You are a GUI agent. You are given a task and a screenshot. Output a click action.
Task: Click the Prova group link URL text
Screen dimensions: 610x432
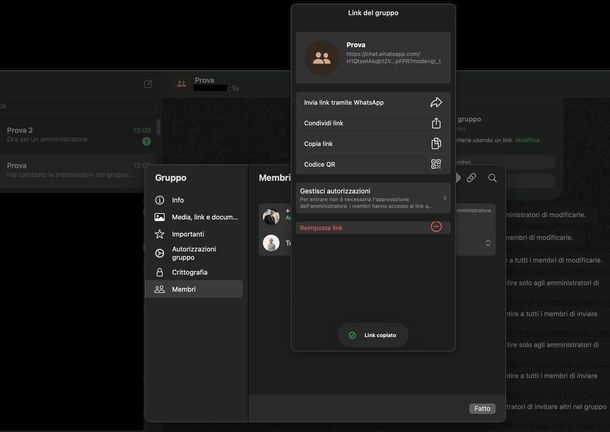393,58
